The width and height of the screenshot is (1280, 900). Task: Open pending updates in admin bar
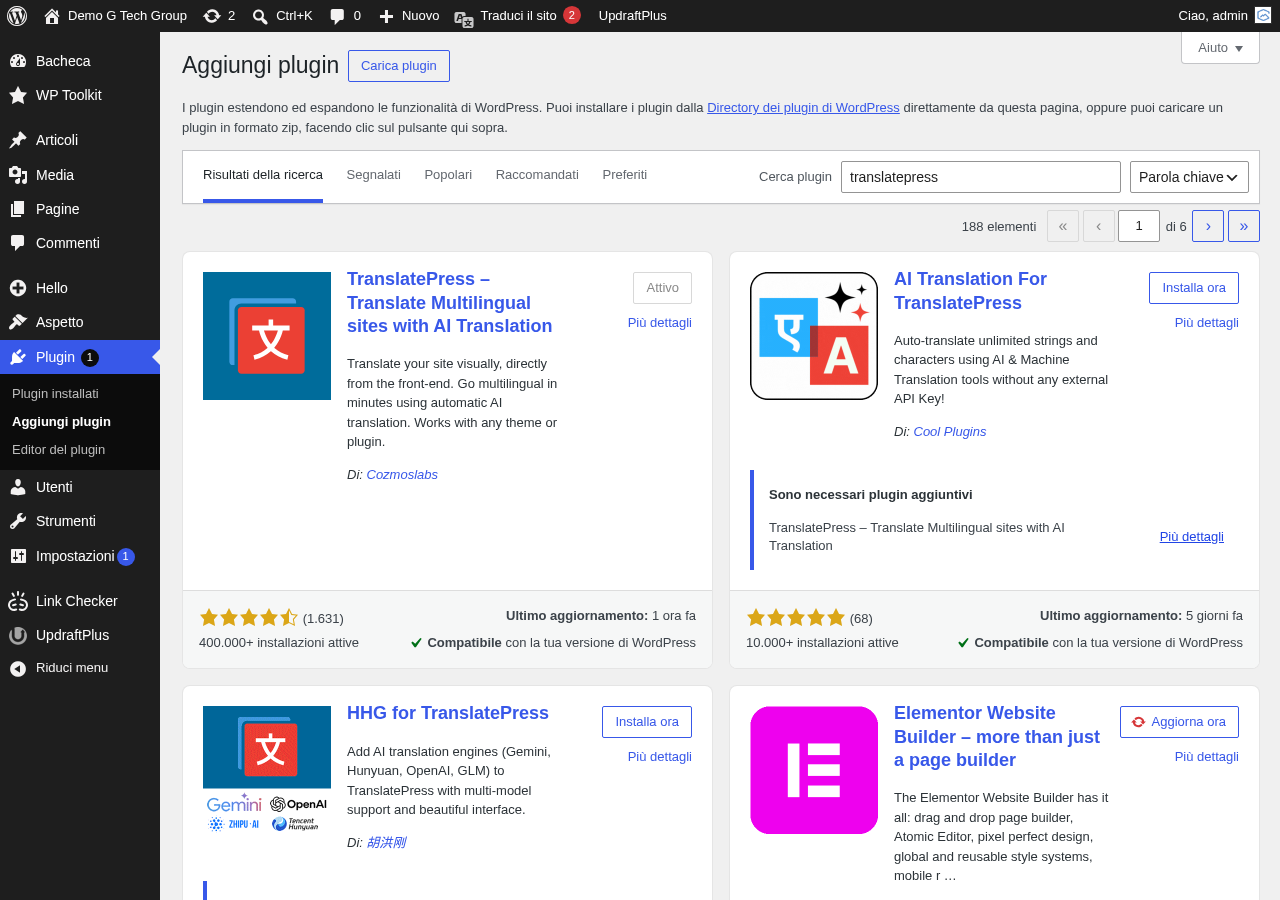point(219,16)
